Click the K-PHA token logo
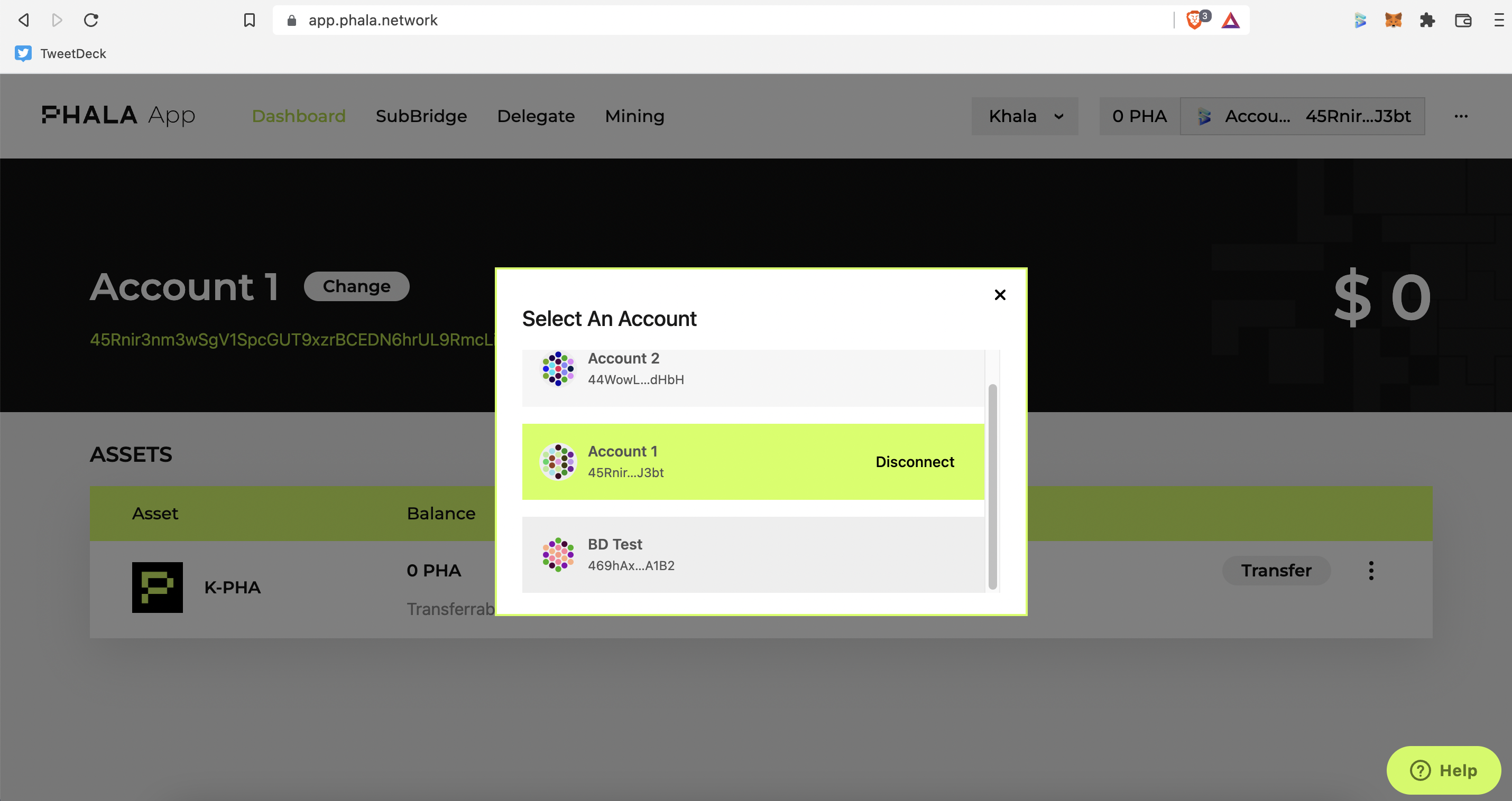This screenshot has height=801, width=1512. 158,588
